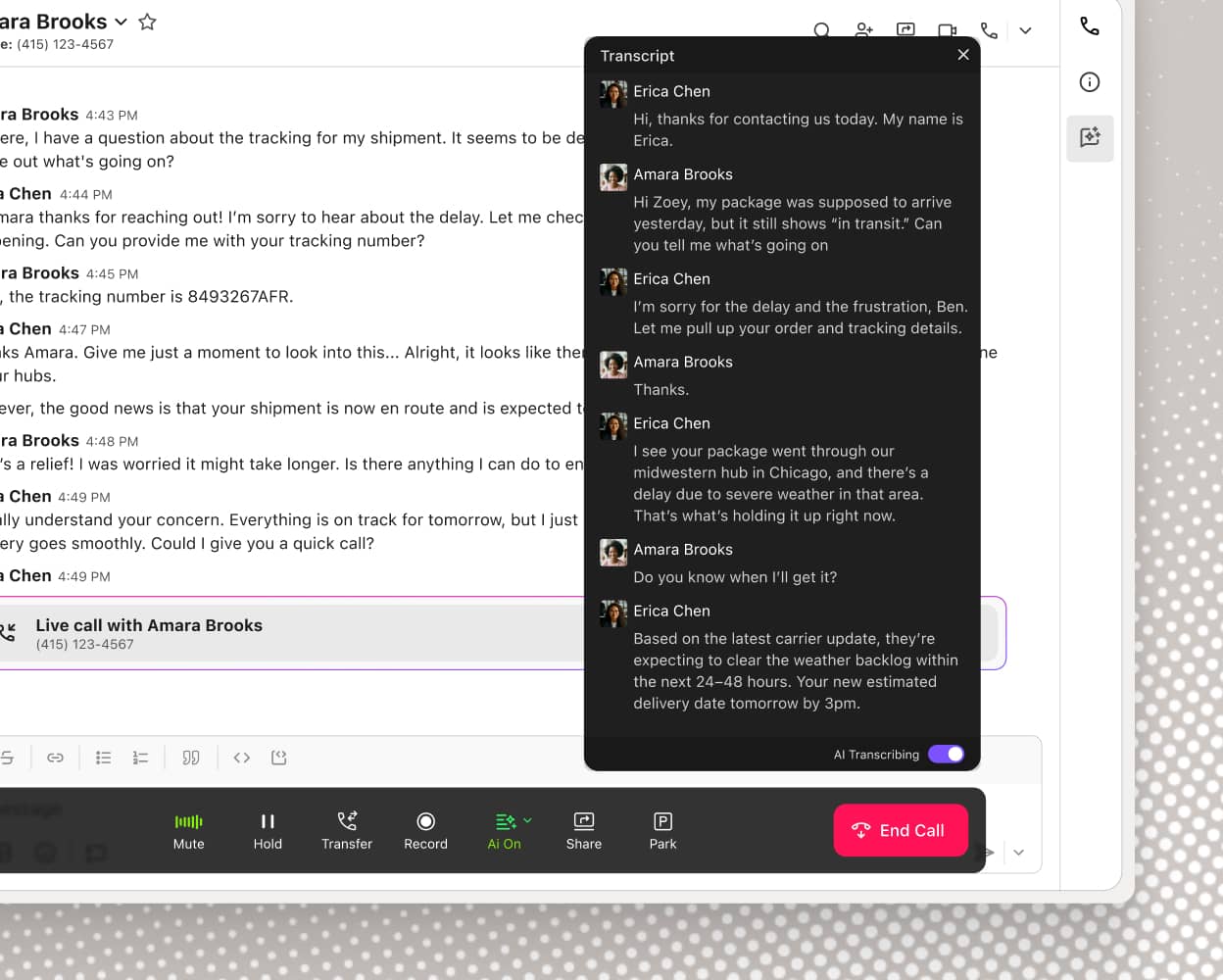Click the Ai On button
Image resolution: width=1223 pixels, height=980 pixels.
point(504,831)
